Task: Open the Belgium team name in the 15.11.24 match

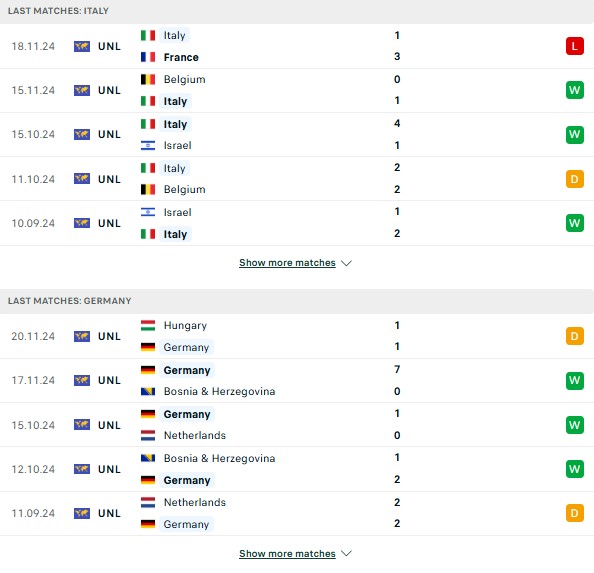Action: pyautogui.click(x=184, y=80)
